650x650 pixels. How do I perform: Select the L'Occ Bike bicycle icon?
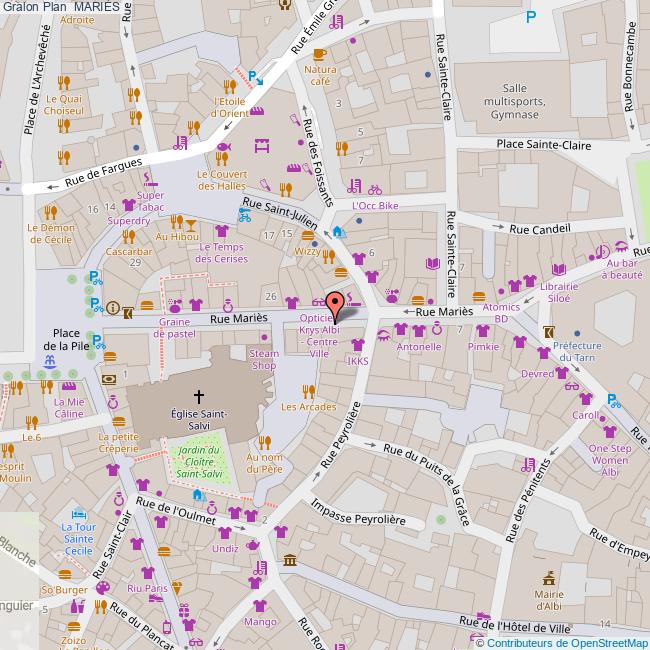374,189
